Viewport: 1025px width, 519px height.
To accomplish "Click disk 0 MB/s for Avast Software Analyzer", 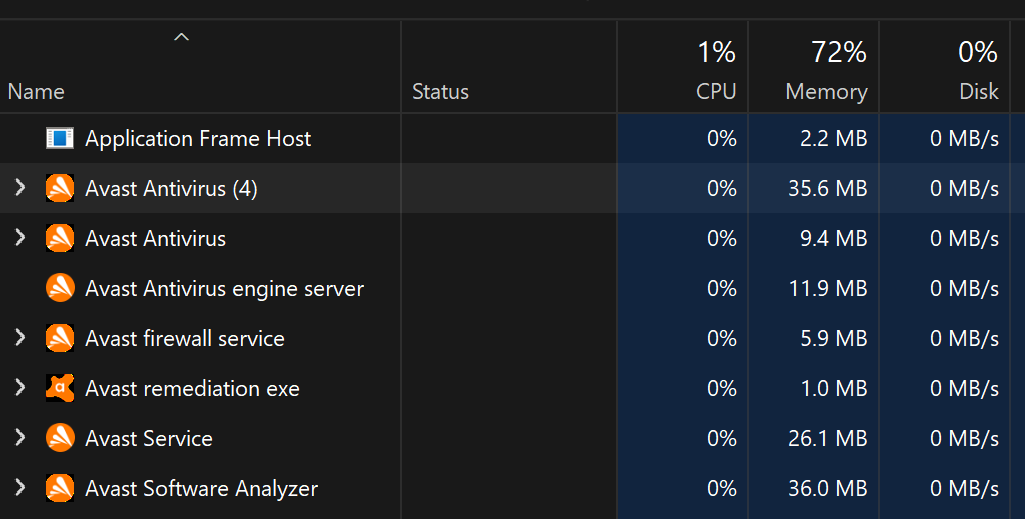I will (x=965, y=489).
